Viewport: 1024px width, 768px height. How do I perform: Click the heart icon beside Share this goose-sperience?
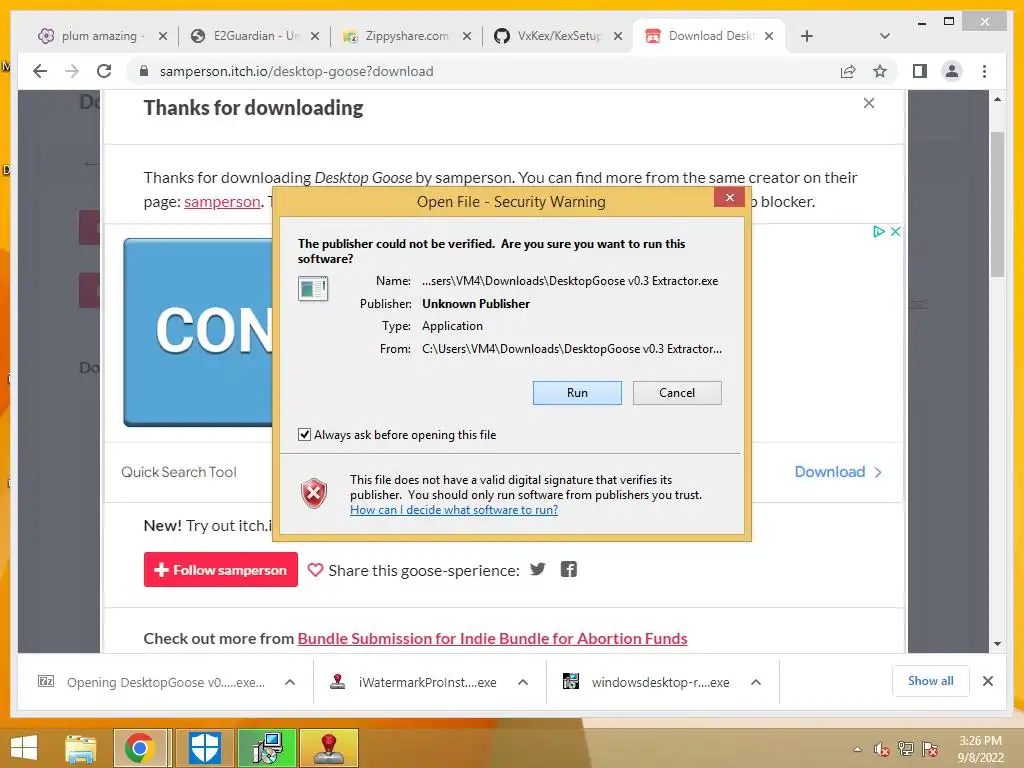[315, 570]
